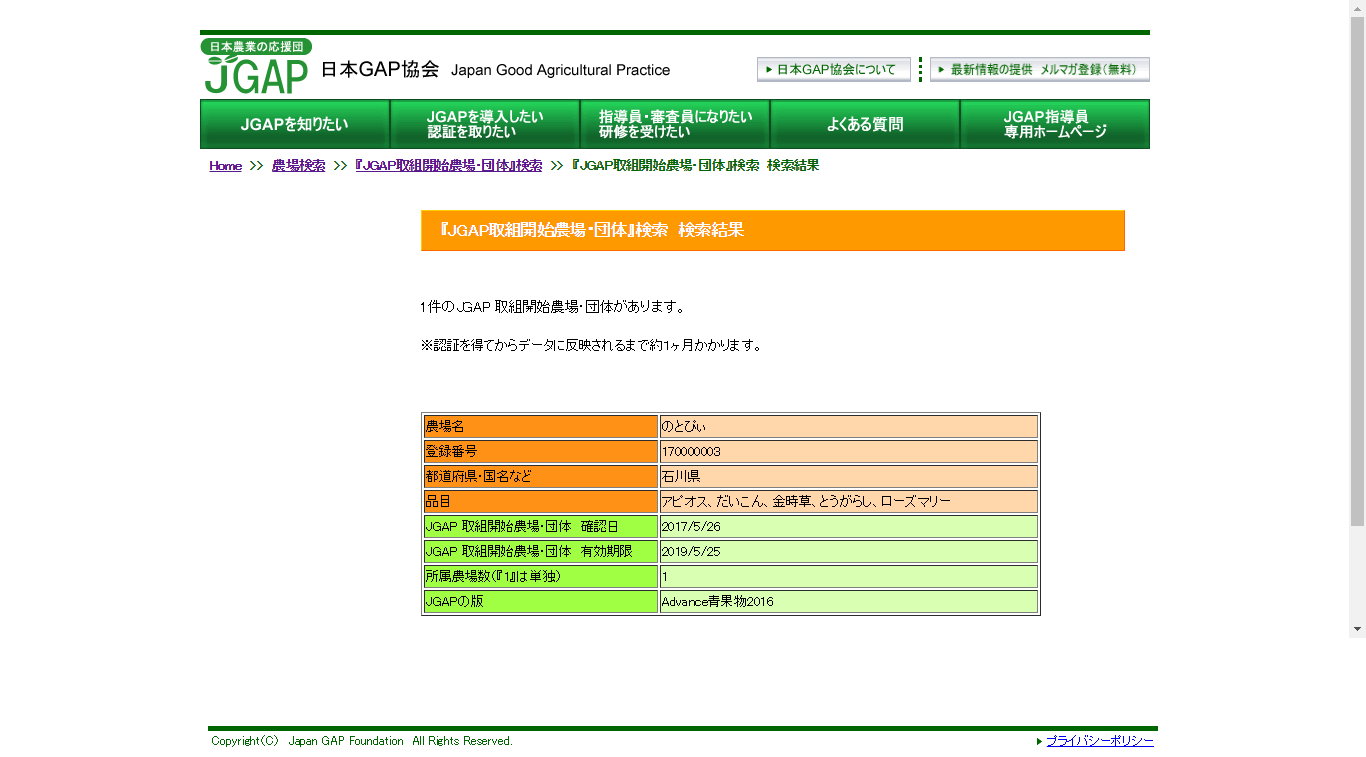Open JGAPを導入したい 認証を取りたい menu
This screenshot has width=1366, height=757.
pos(485,125)
